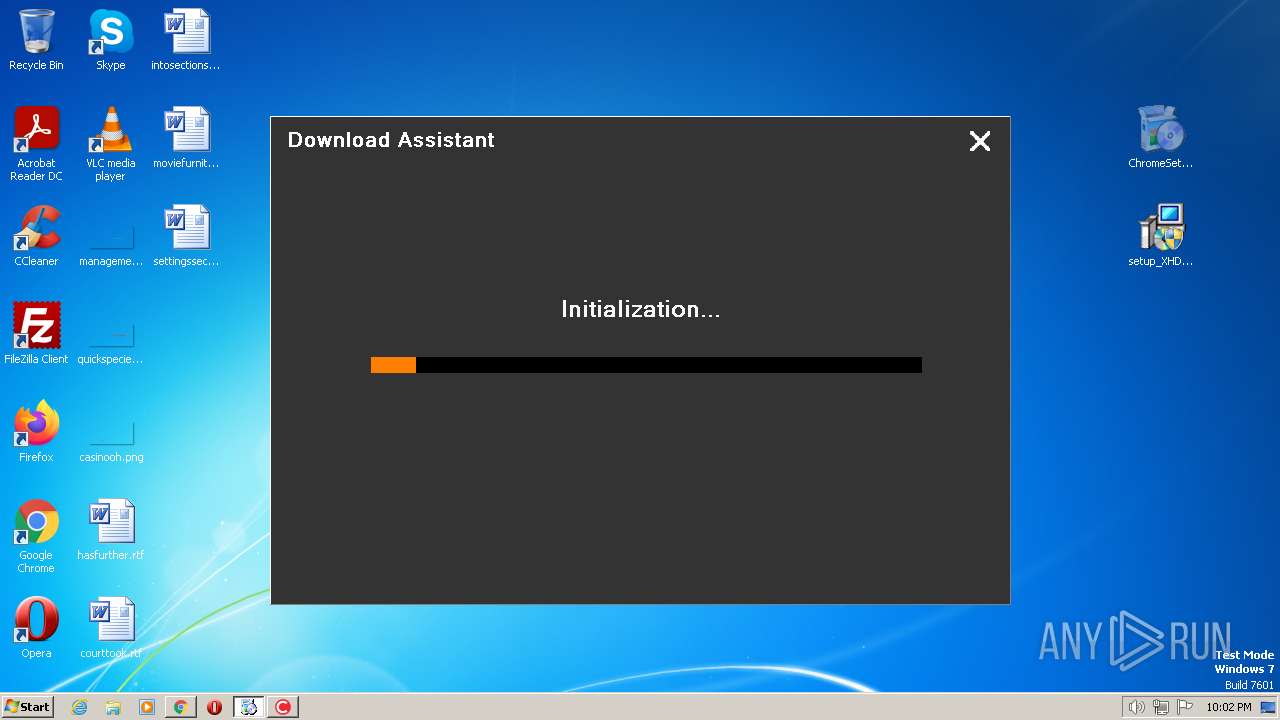Open Internet Explorer from the taskbar
This screenshot has height=720, width=1280.
pyautogui.click(x=80, y=707)
